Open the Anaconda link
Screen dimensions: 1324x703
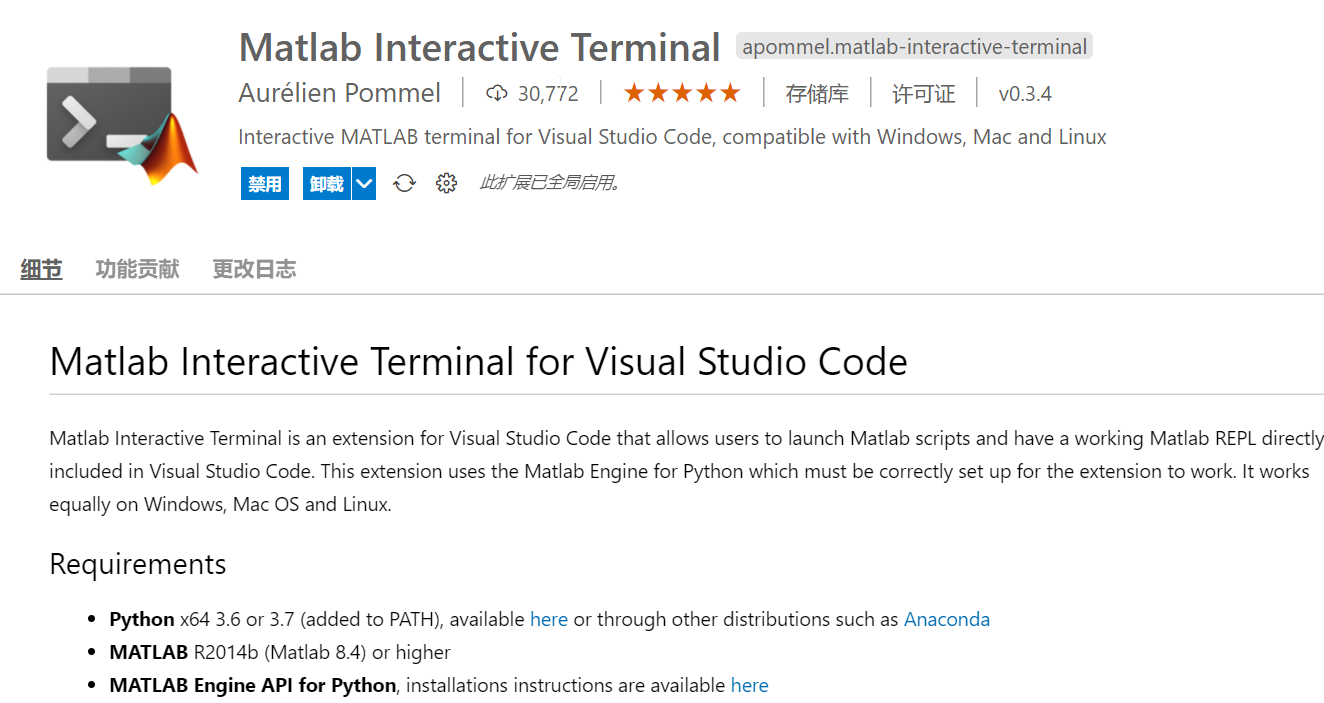[946, 619]
